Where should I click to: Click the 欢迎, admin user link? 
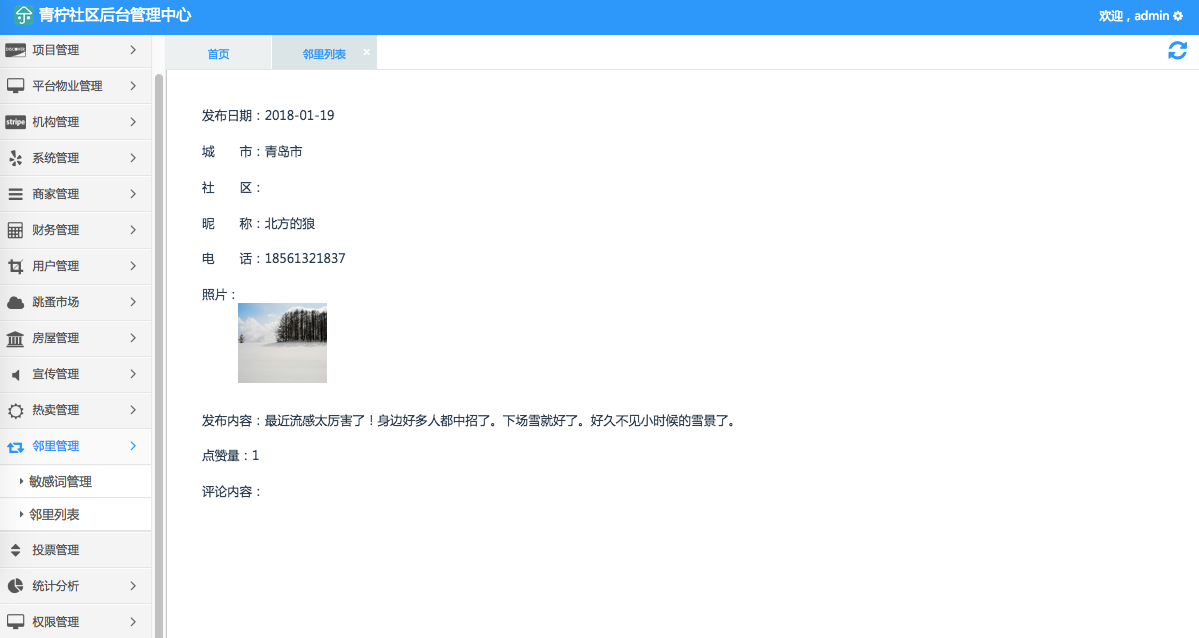(x=1134, y=15)
